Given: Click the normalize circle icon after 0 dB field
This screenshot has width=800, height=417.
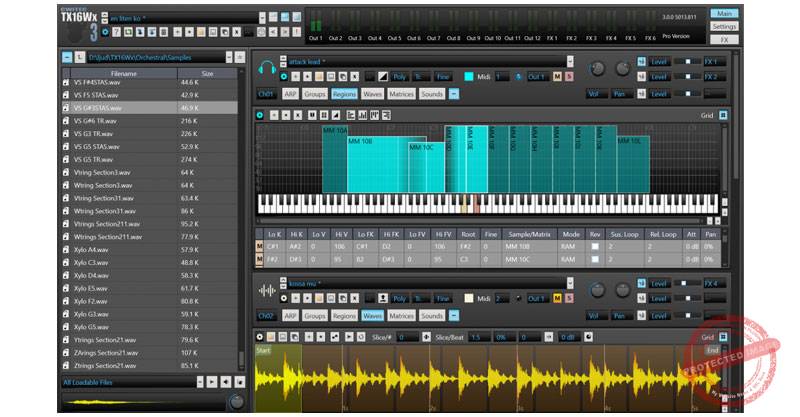Looking at the screenshot, I should tap(588, 337).
